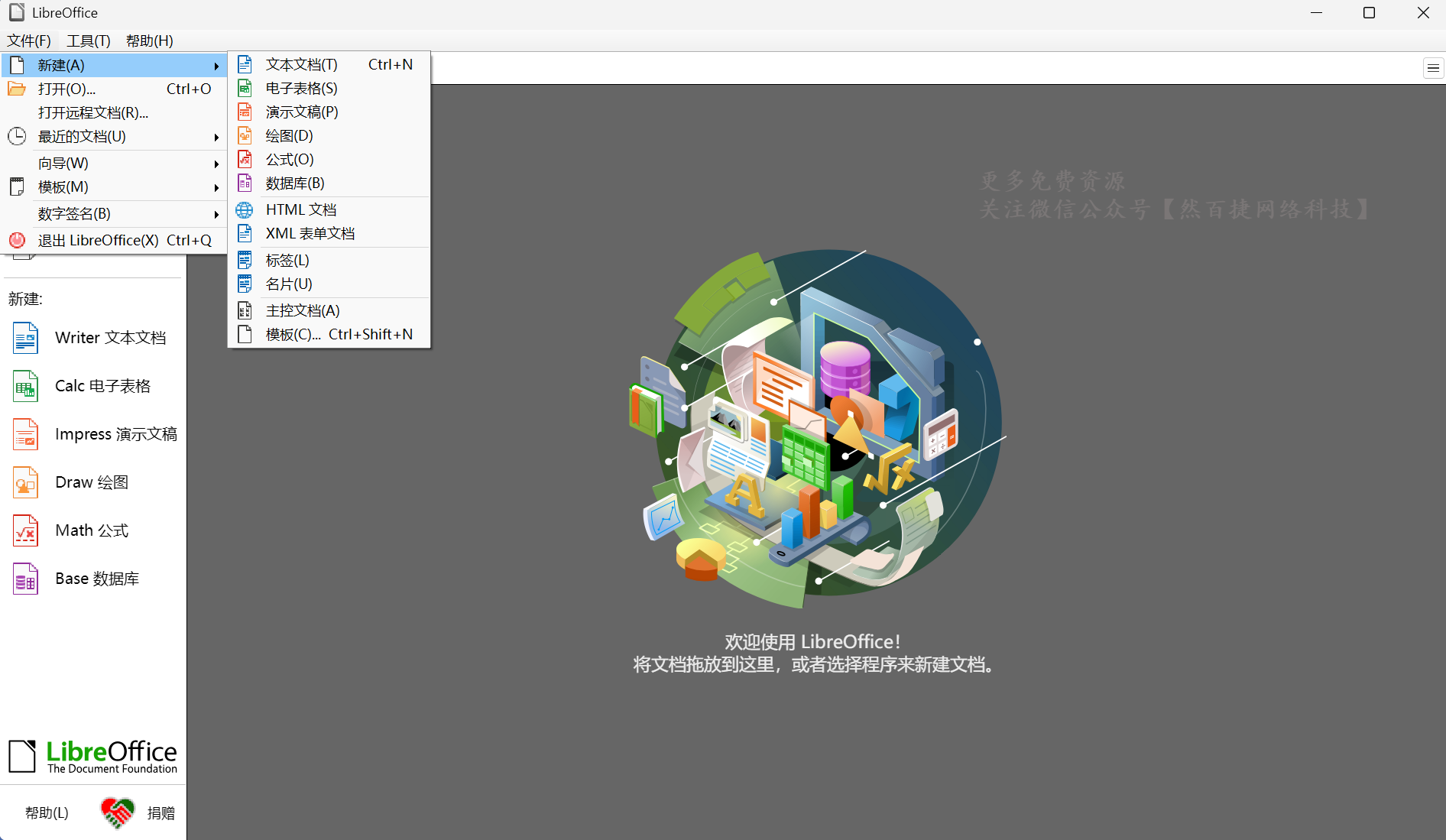The image size is (1446, 840).
Task: Select 标签(L) in the new submenu
Action: [329, 260]
